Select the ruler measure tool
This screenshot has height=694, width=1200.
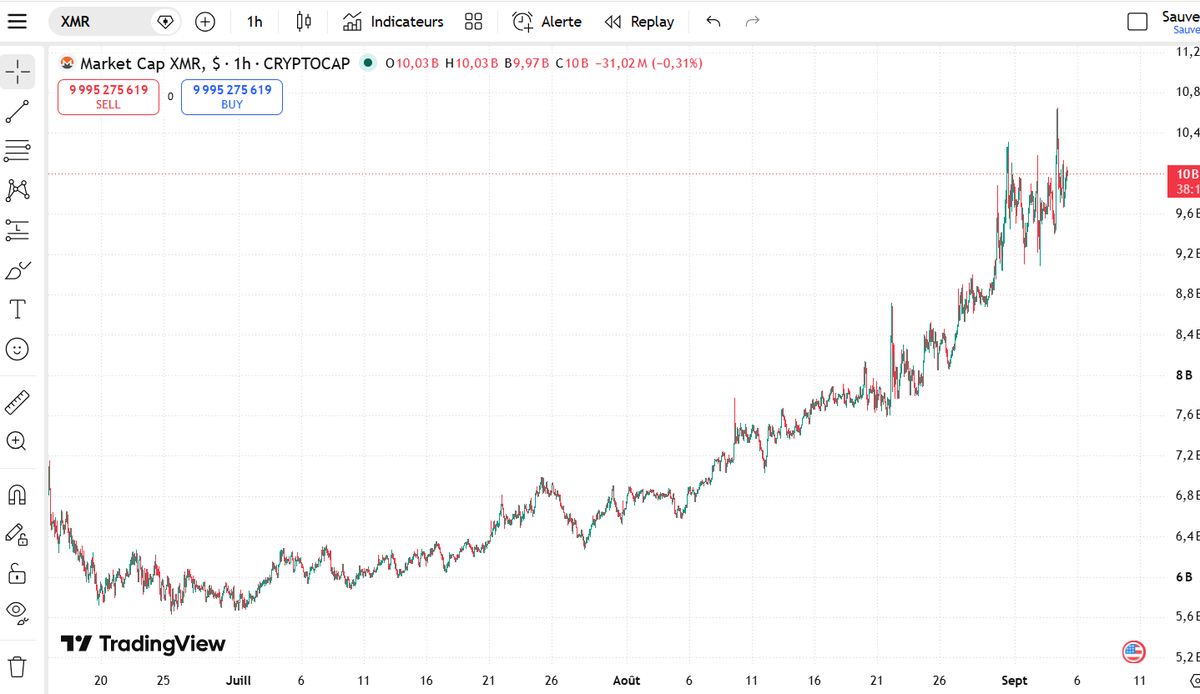17,402
